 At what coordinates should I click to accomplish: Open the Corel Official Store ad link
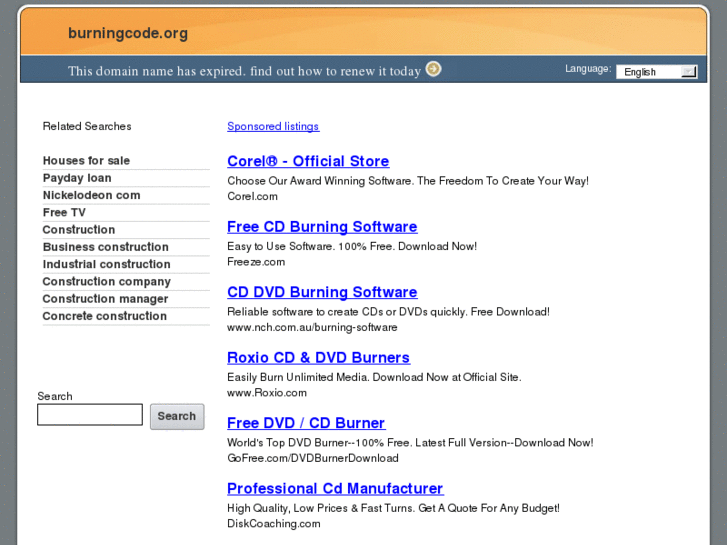coord(308,161)
